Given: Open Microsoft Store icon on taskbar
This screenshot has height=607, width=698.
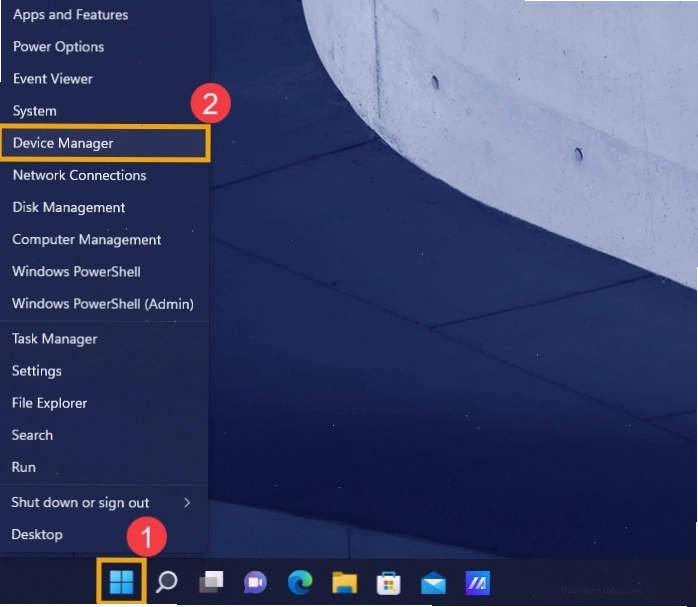Looking at the screenshot, I should pos(388,583).
